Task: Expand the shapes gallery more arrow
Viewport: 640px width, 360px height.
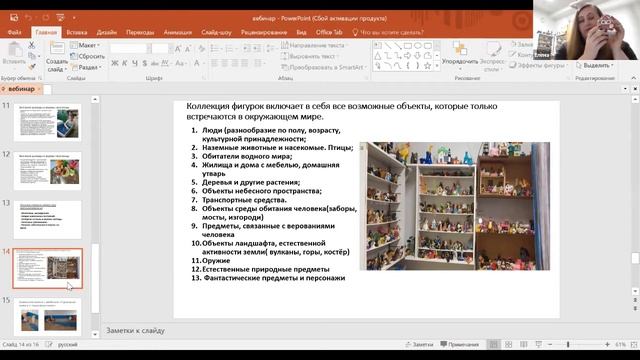Action: 437,65
